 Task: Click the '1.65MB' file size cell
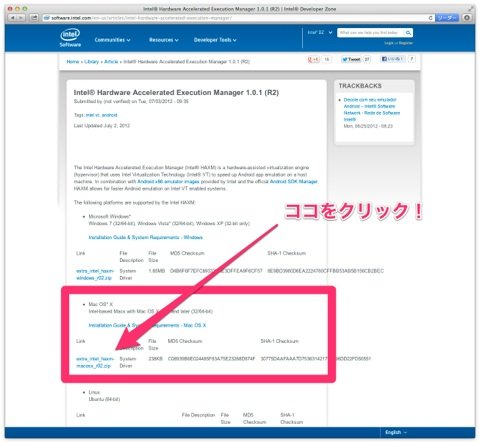tap(156, 271)
